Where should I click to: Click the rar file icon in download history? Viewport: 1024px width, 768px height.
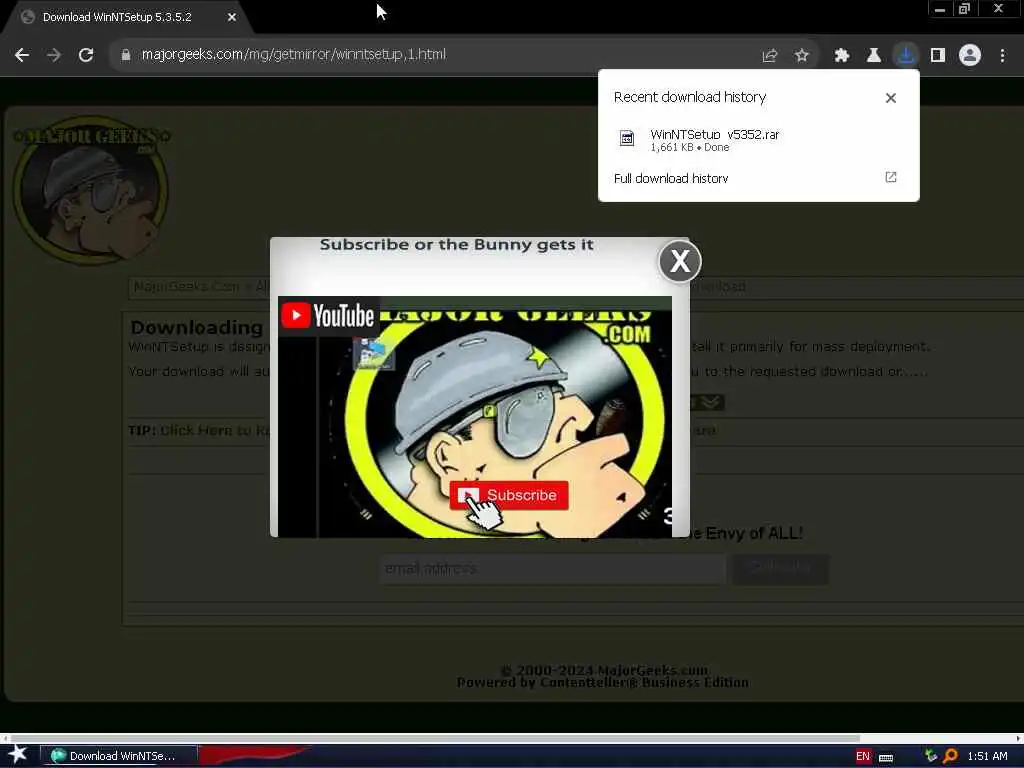[627, 138]
